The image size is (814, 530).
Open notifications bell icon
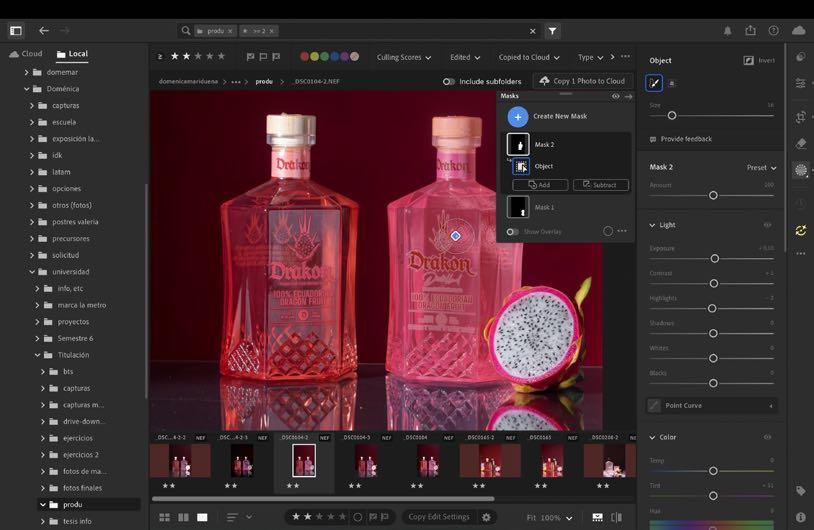click(727, 31)
